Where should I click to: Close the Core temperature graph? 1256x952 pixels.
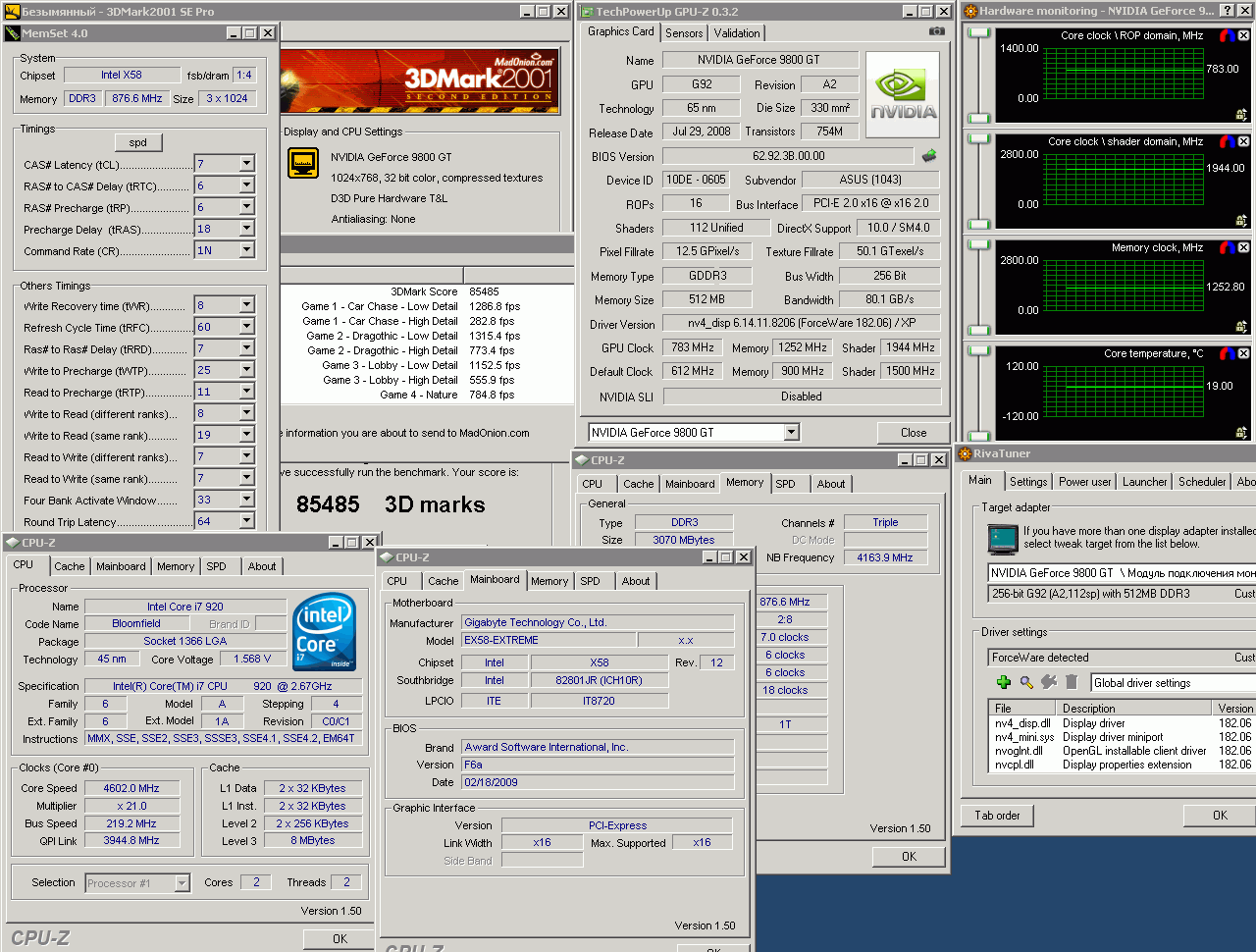1243,353
